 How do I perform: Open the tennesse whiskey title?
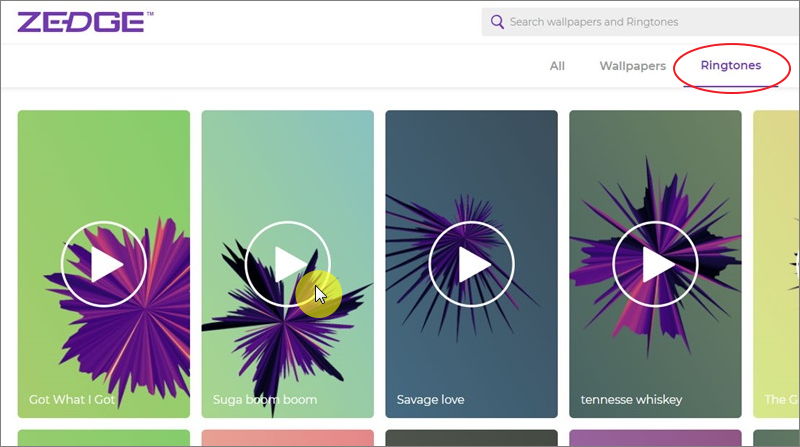(631, 400)
